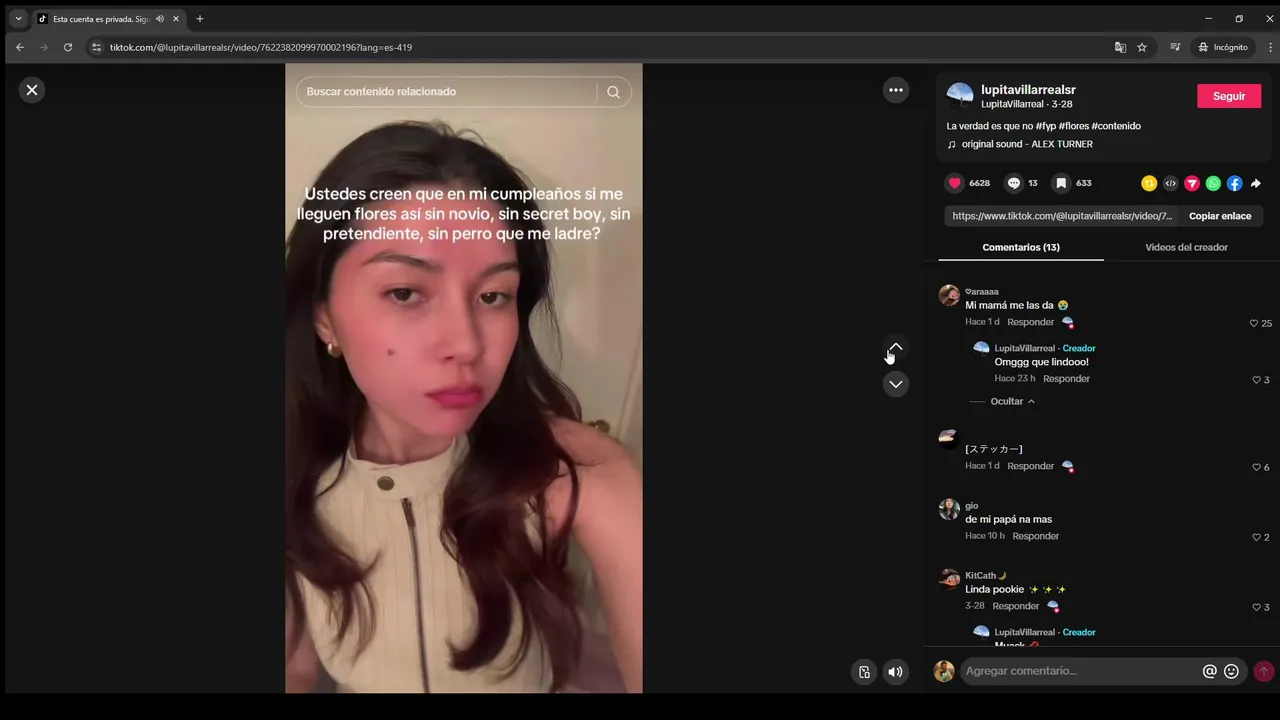Reply to the 'Linda pookie' comment
The width and height of the screenshot is (1280, 720).
point(1015,606)
